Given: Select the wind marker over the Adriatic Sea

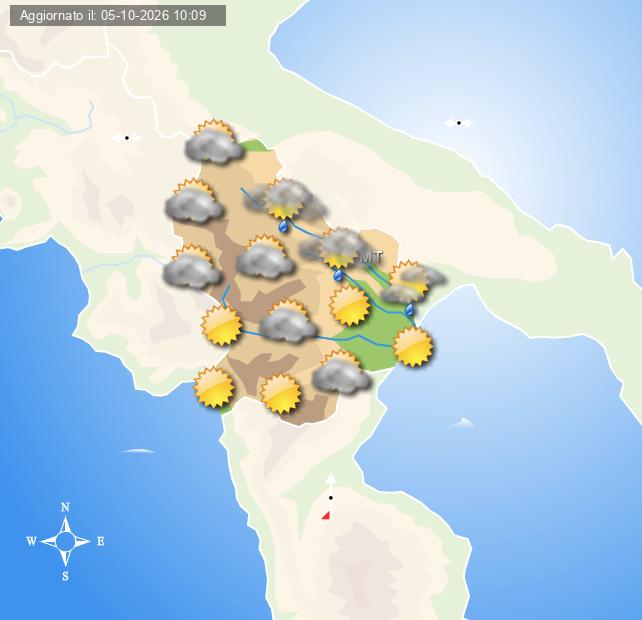Looking at the screenshot, I should point(459,123).
